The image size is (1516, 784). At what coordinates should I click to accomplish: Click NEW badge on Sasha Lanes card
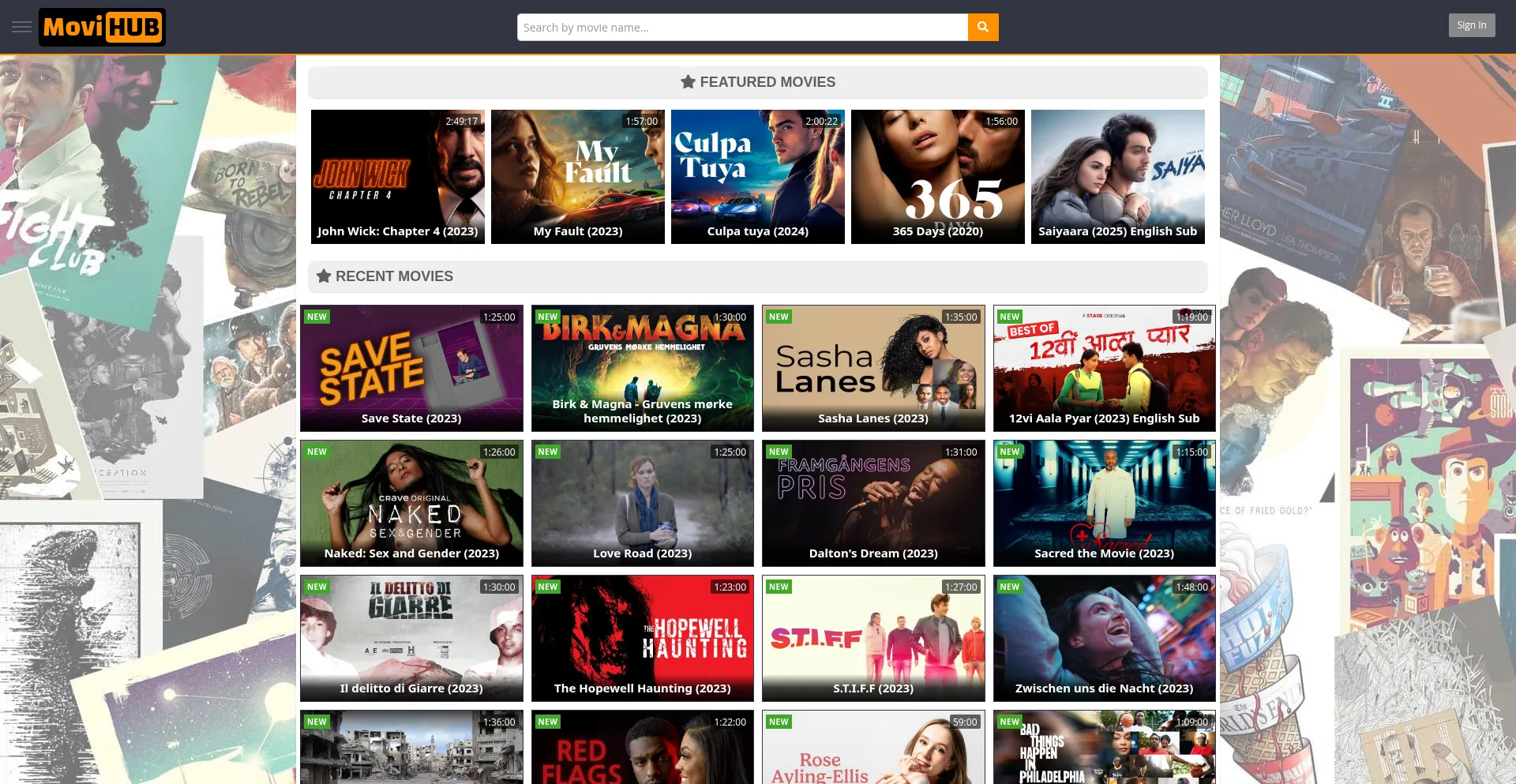click(x=779, y=317)
